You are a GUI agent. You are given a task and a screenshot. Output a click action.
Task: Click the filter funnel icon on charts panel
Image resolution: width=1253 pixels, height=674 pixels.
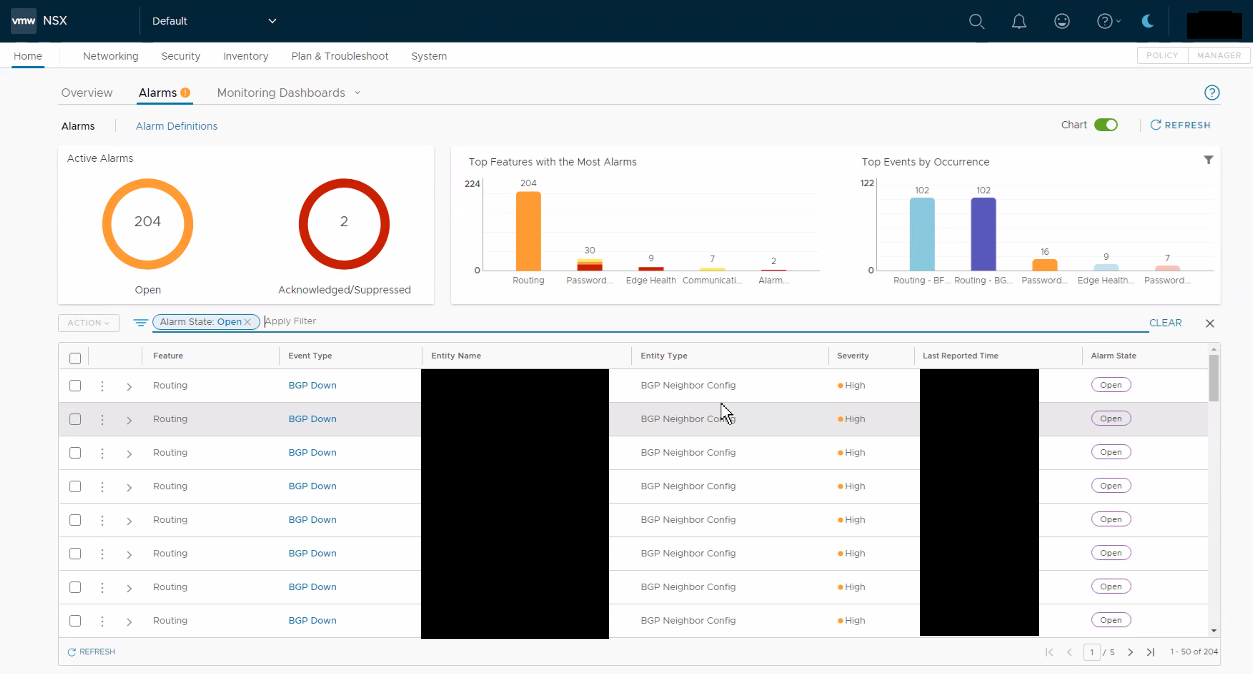1208,160
